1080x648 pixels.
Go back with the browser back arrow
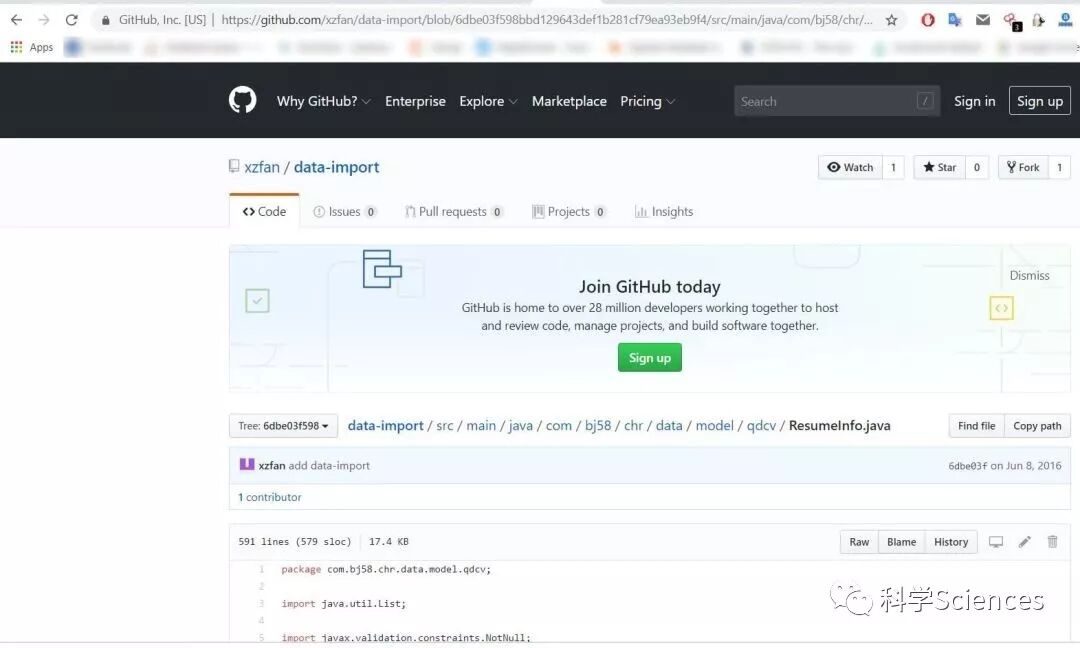point(17,20)
